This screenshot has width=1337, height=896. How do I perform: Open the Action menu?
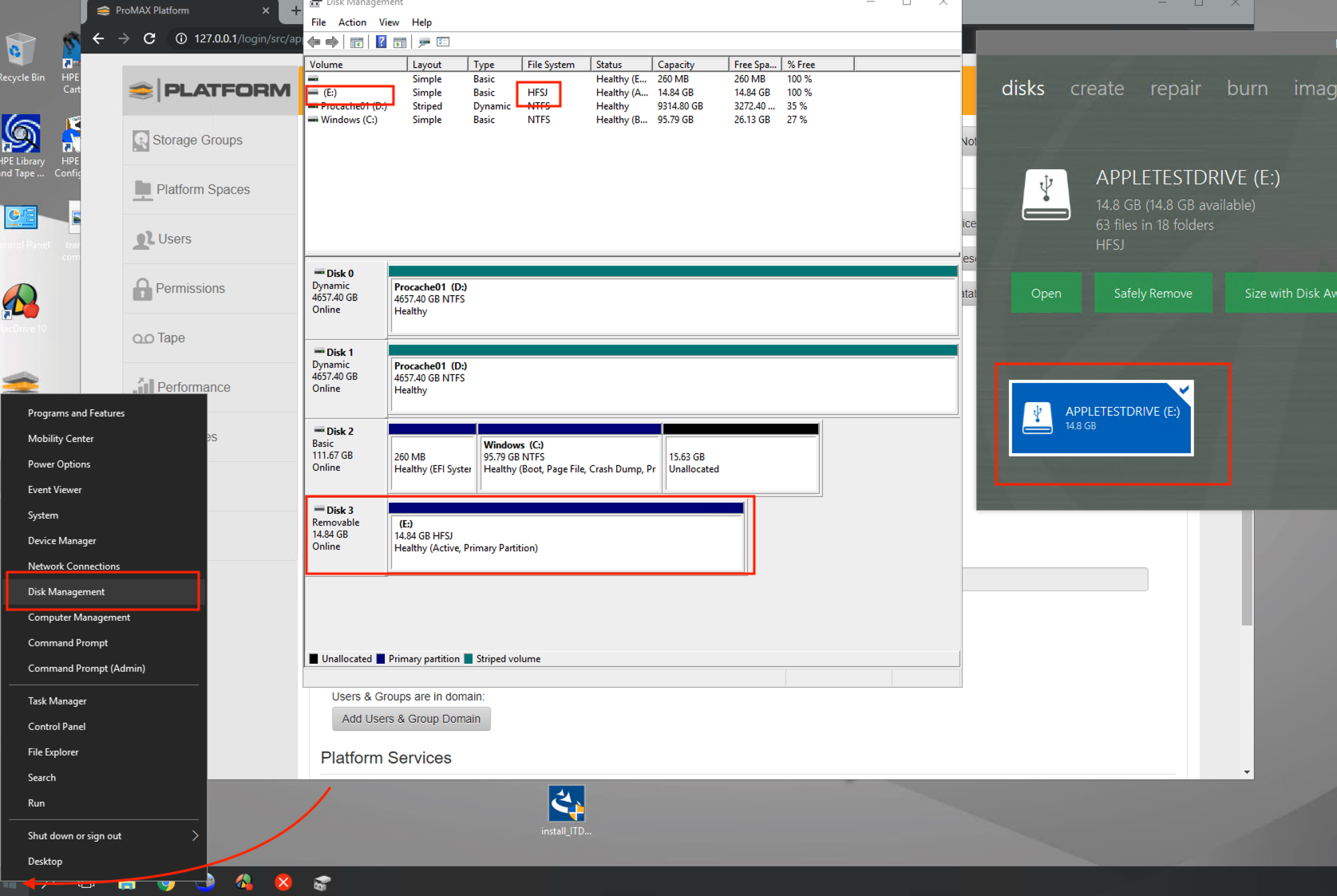coord(352,22)
